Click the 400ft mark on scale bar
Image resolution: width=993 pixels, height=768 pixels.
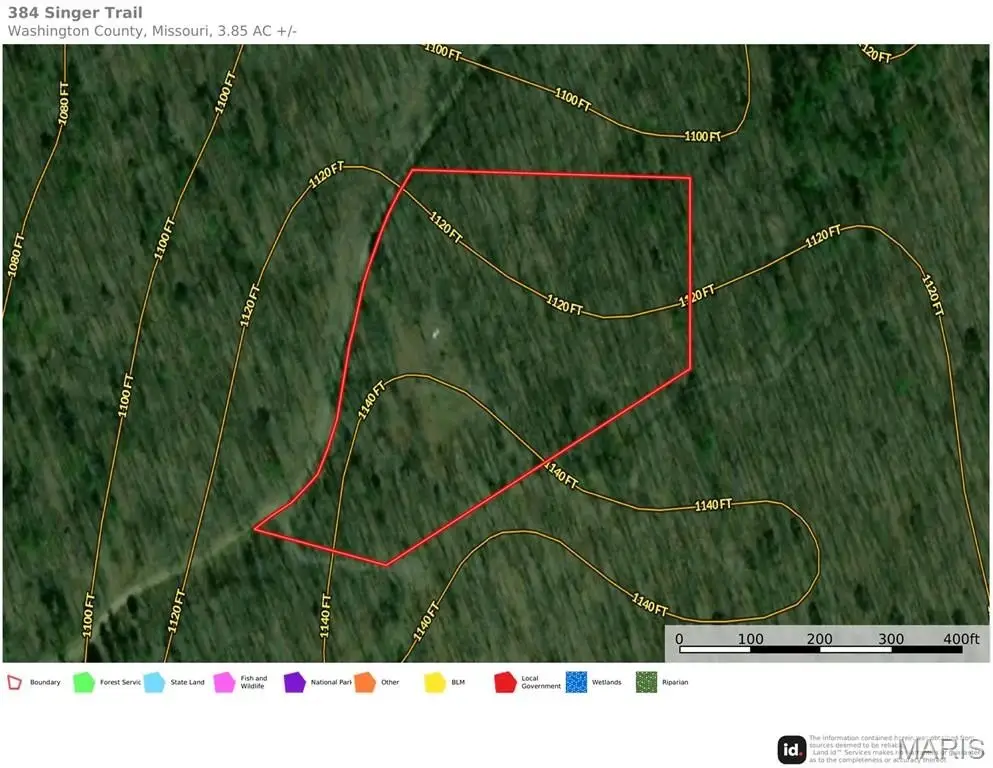pyautogui.click(x=960, y=639)
